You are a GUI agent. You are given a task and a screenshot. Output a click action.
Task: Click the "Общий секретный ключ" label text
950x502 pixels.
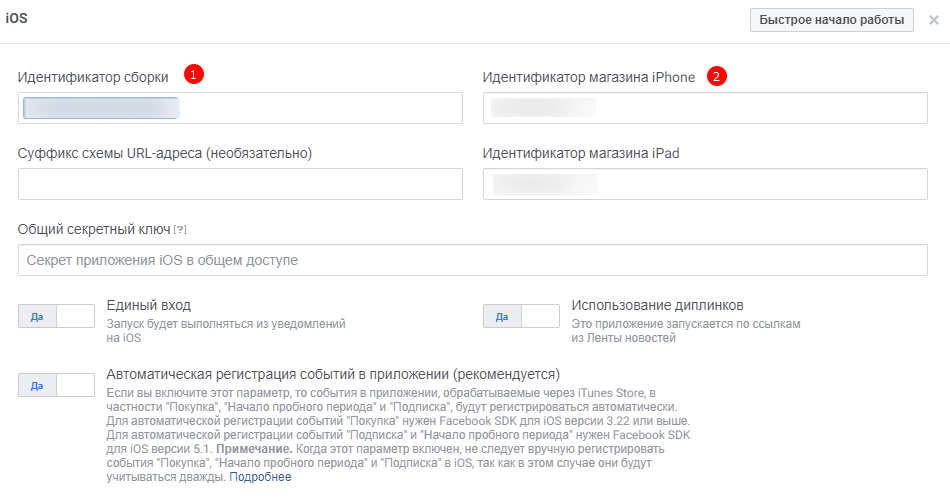click(94, 229)
